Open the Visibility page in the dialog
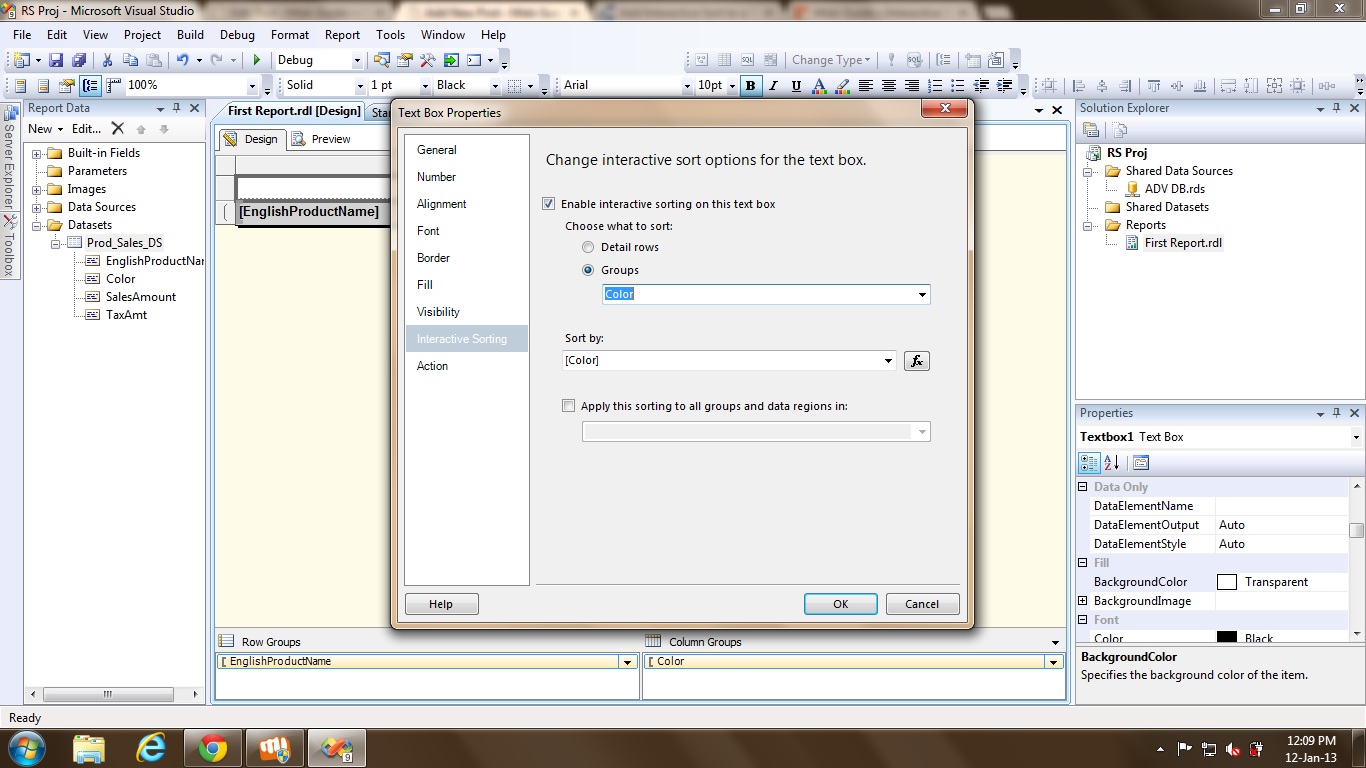 (x=438, y=312)
